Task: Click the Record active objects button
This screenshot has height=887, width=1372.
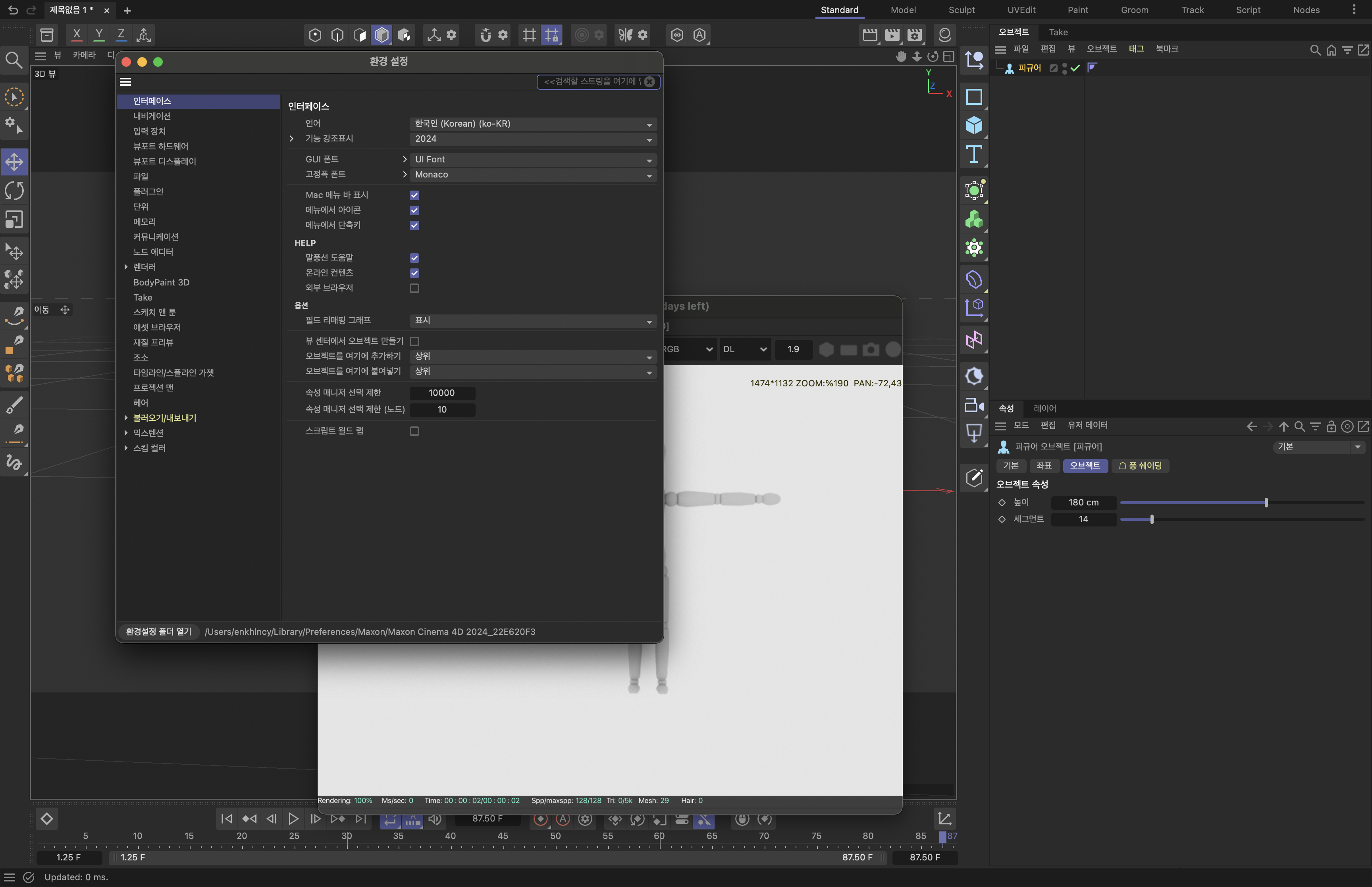Action: click(x=540, y=818)
